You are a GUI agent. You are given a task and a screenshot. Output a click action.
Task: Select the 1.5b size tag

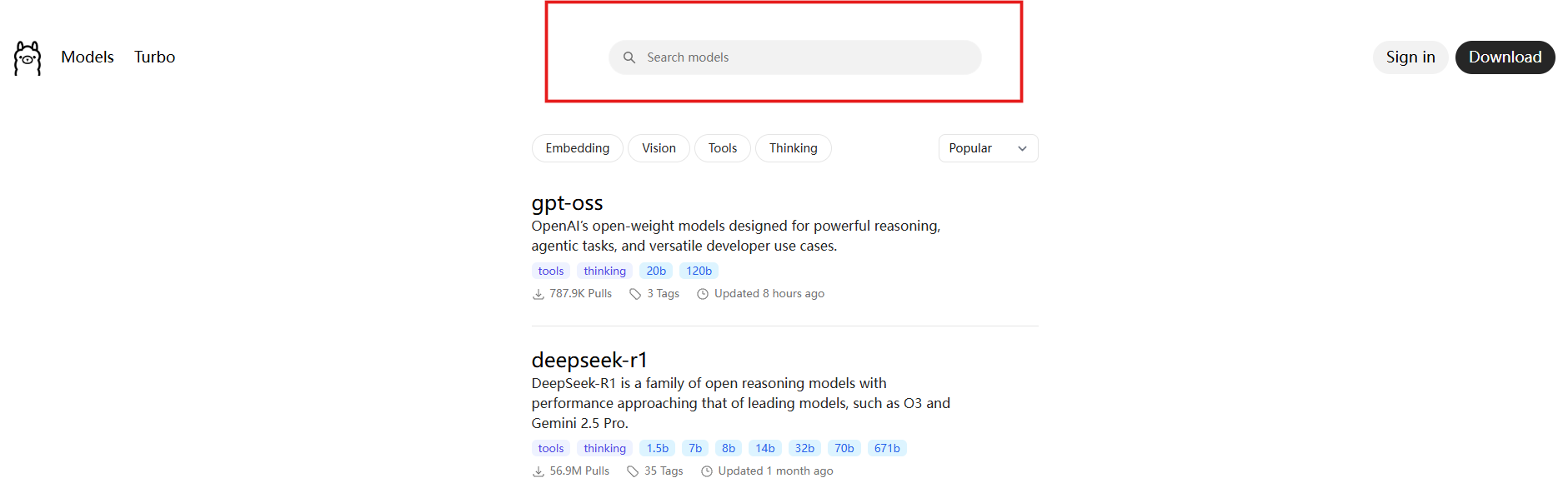[x=658, y=448]
